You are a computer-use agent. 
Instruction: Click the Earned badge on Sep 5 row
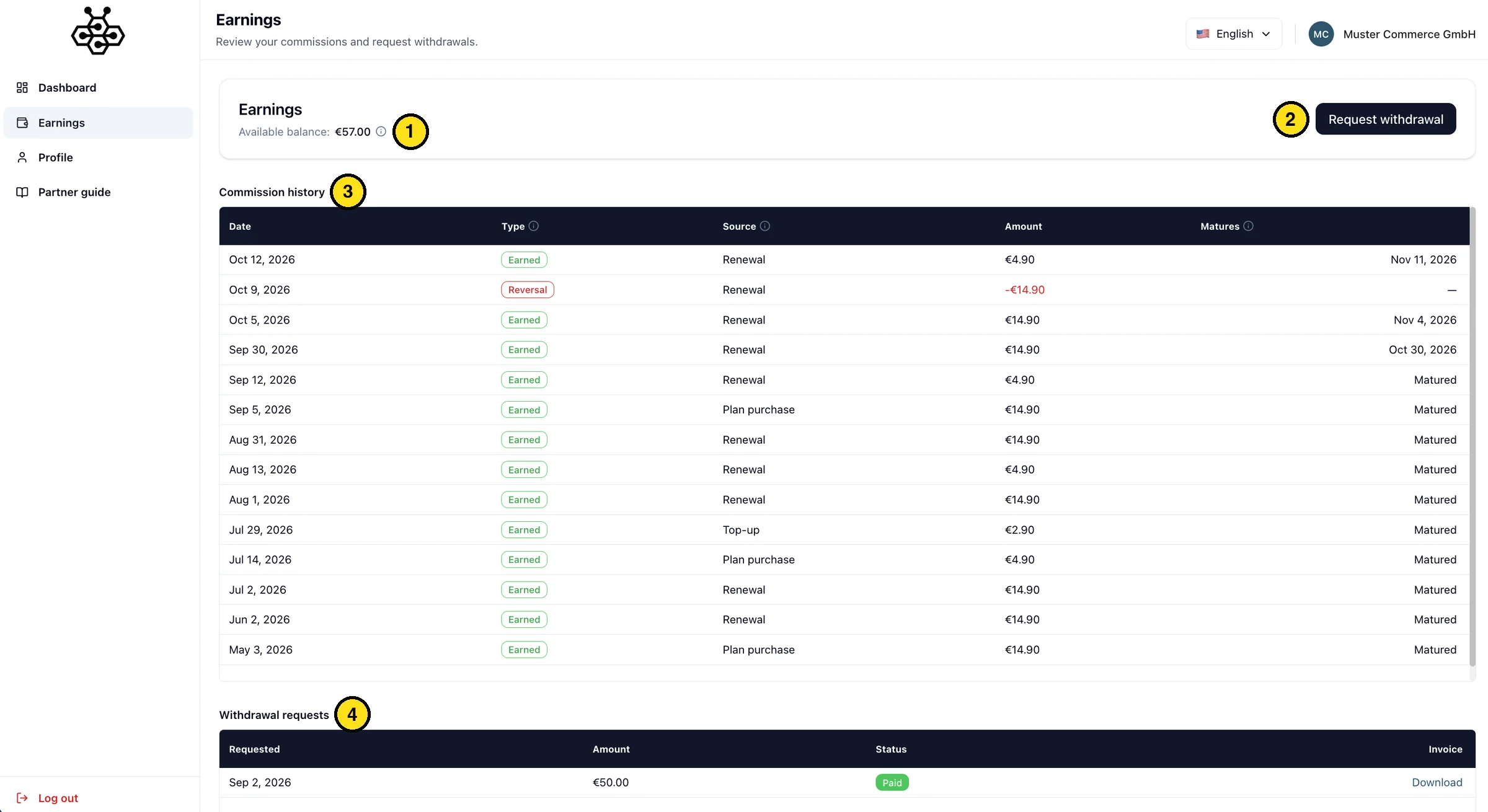524,410
